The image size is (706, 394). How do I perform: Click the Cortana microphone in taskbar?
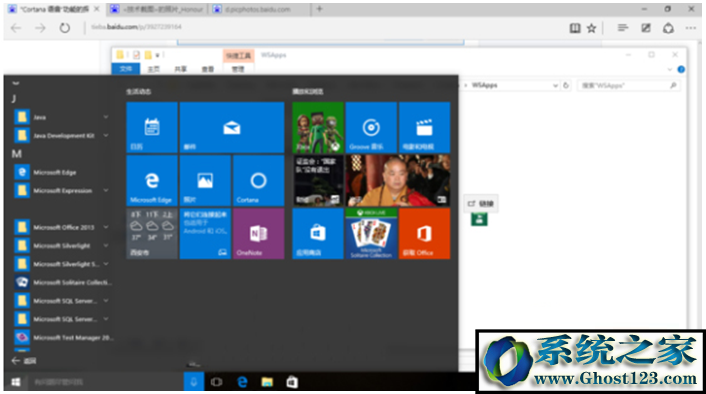pos(194,382)
